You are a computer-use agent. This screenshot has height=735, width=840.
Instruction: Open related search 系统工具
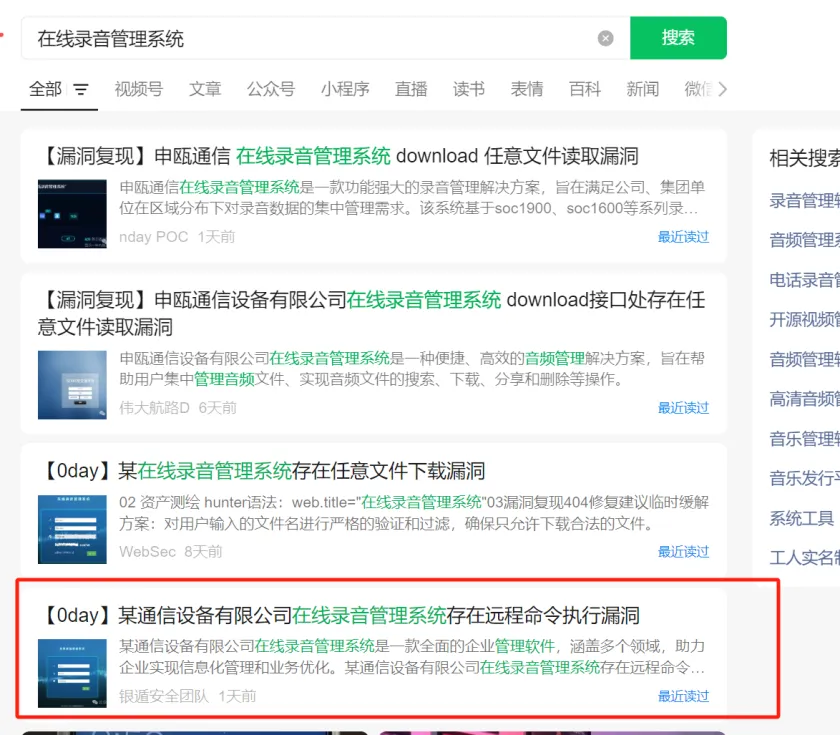[x=801, y=518]
